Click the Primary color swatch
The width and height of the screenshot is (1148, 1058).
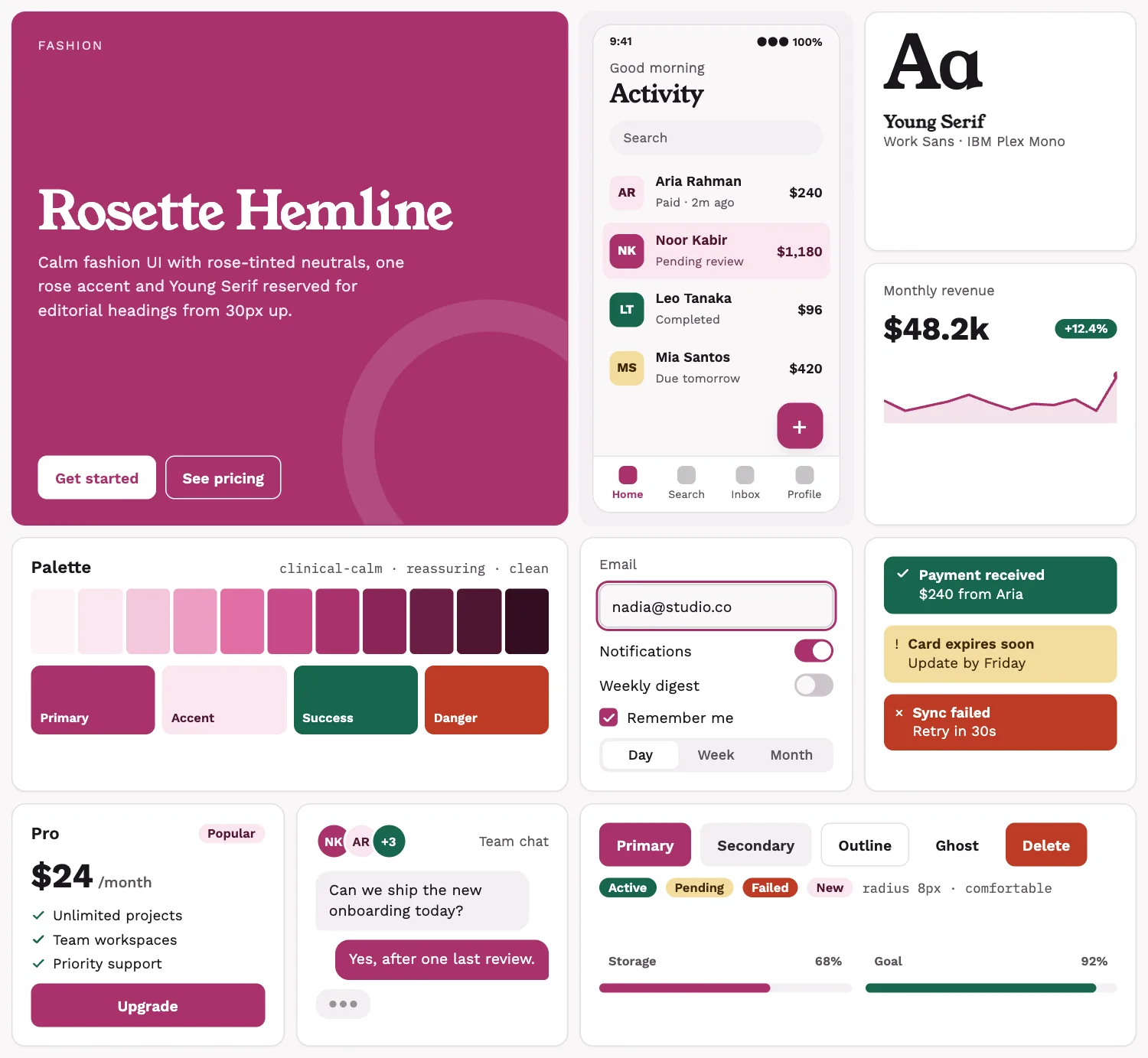point(93,700)
